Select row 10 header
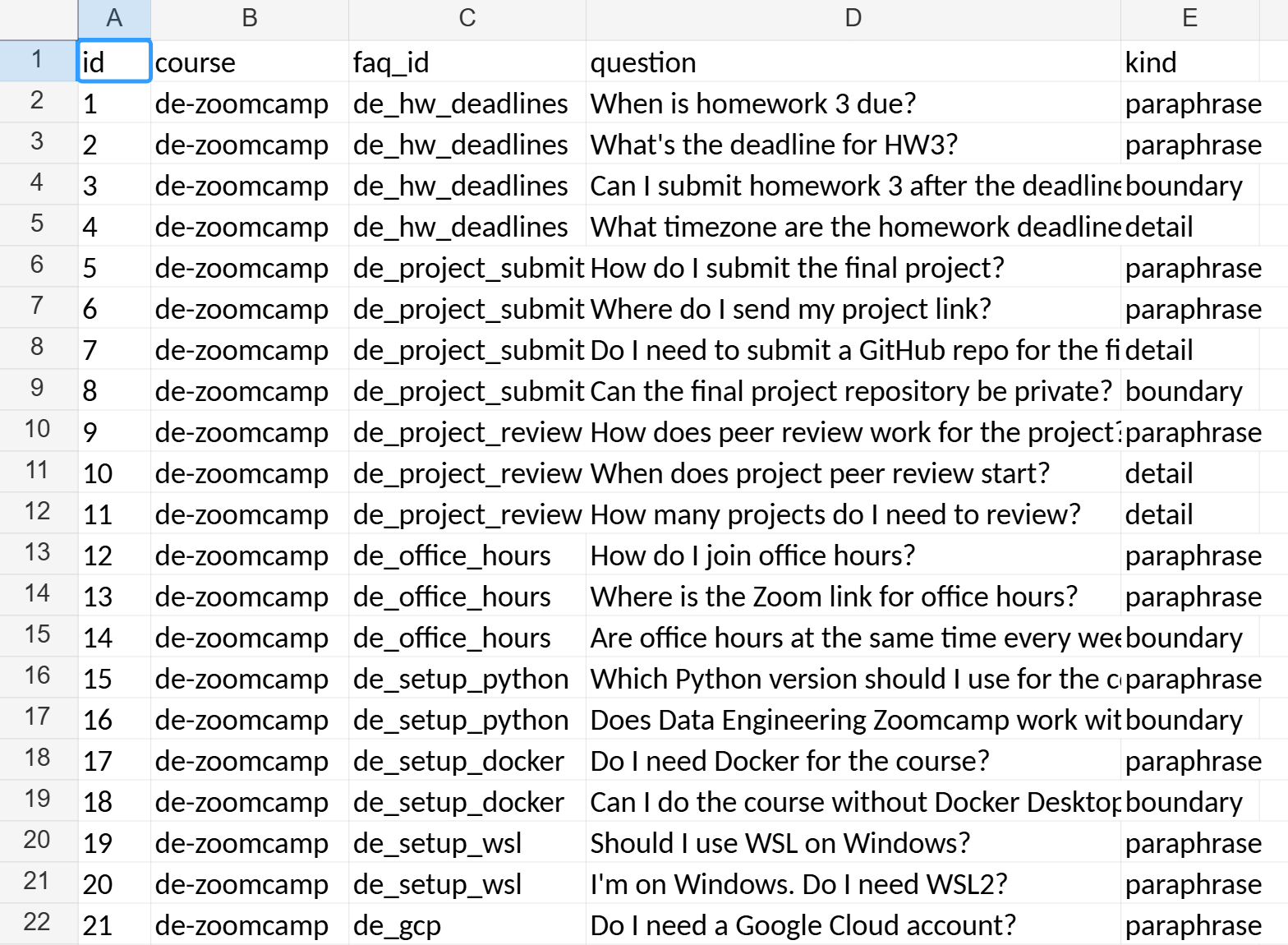Screen dimensions: 1288x945 (39, 431)
